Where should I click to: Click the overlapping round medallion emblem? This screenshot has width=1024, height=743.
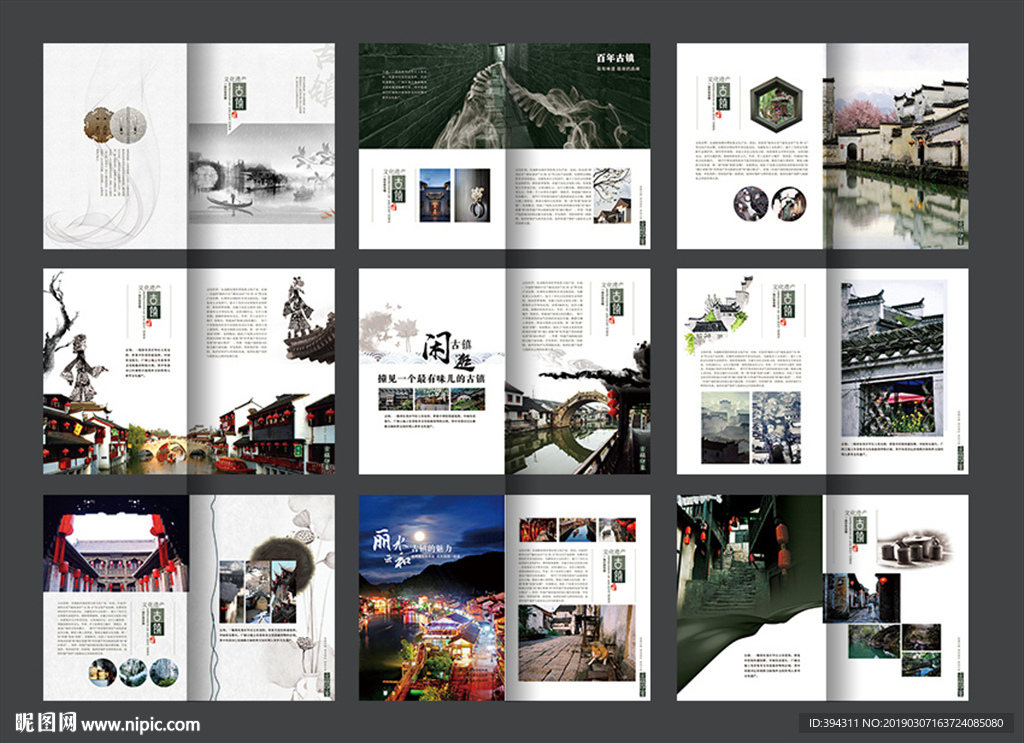click(115, 124)
